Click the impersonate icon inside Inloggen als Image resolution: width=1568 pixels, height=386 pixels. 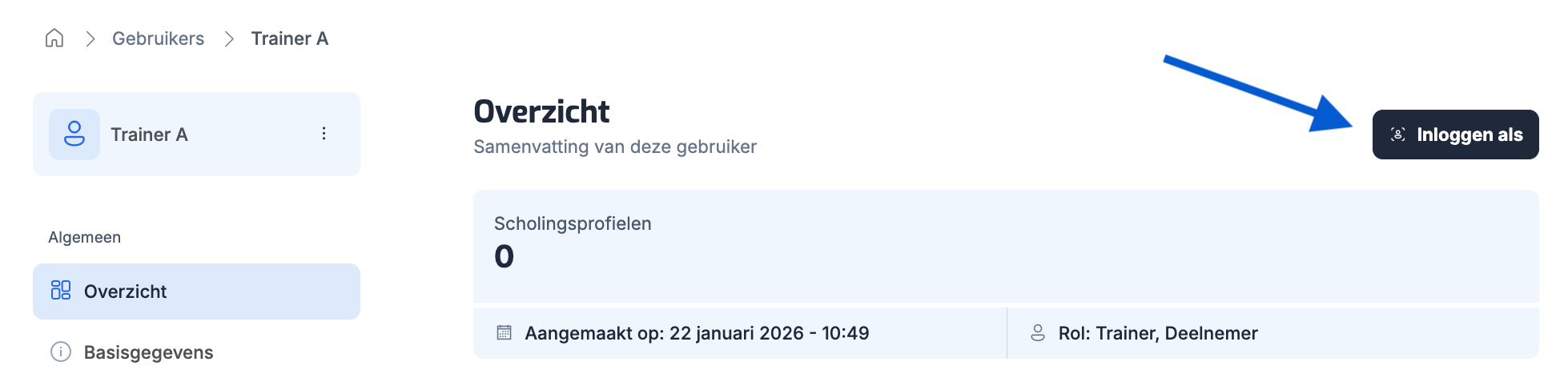click(x=1398, y=135)
